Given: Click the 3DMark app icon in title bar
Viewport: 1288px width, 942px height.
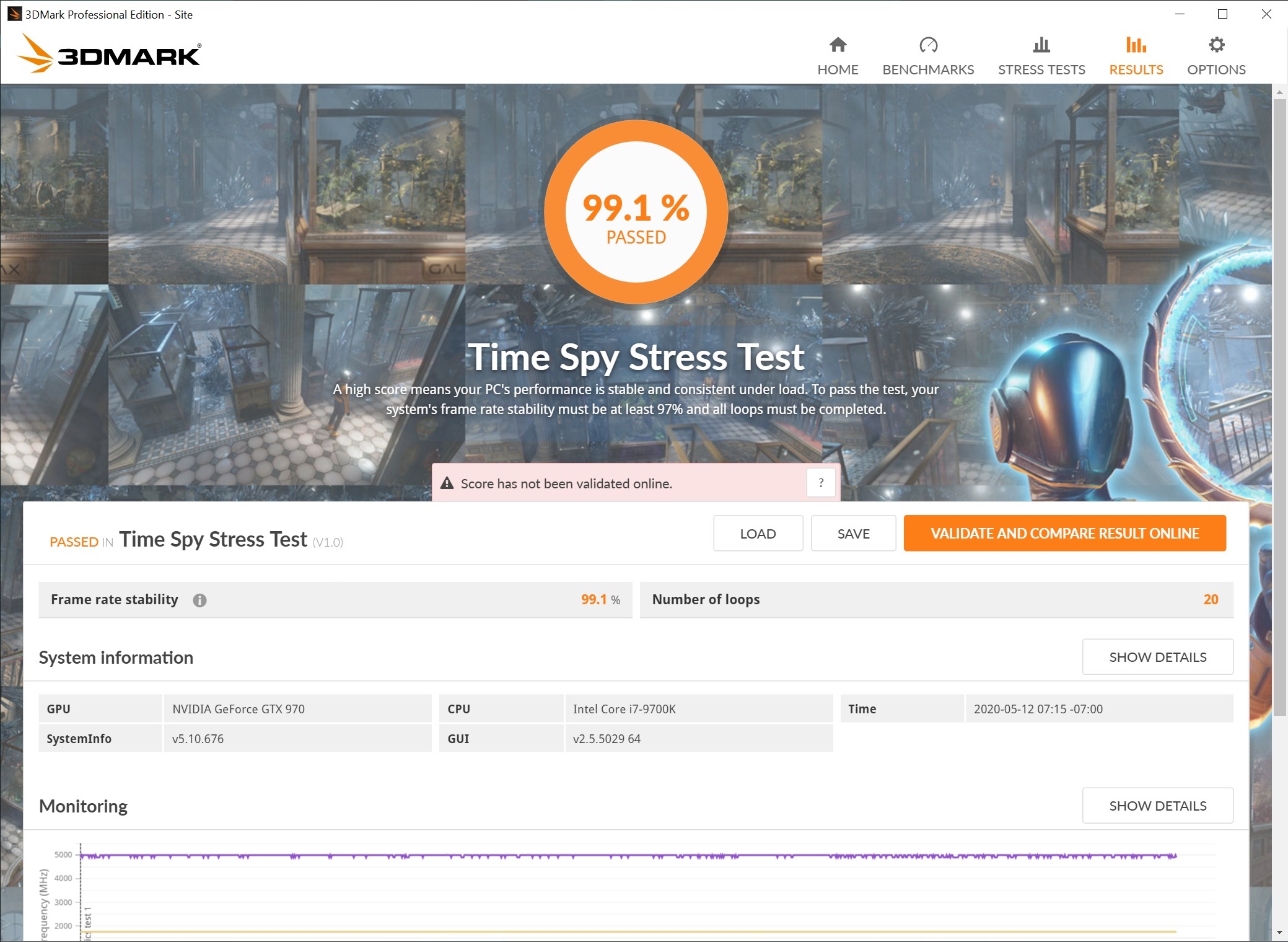Looking at the screenshot, I should 14,14.
